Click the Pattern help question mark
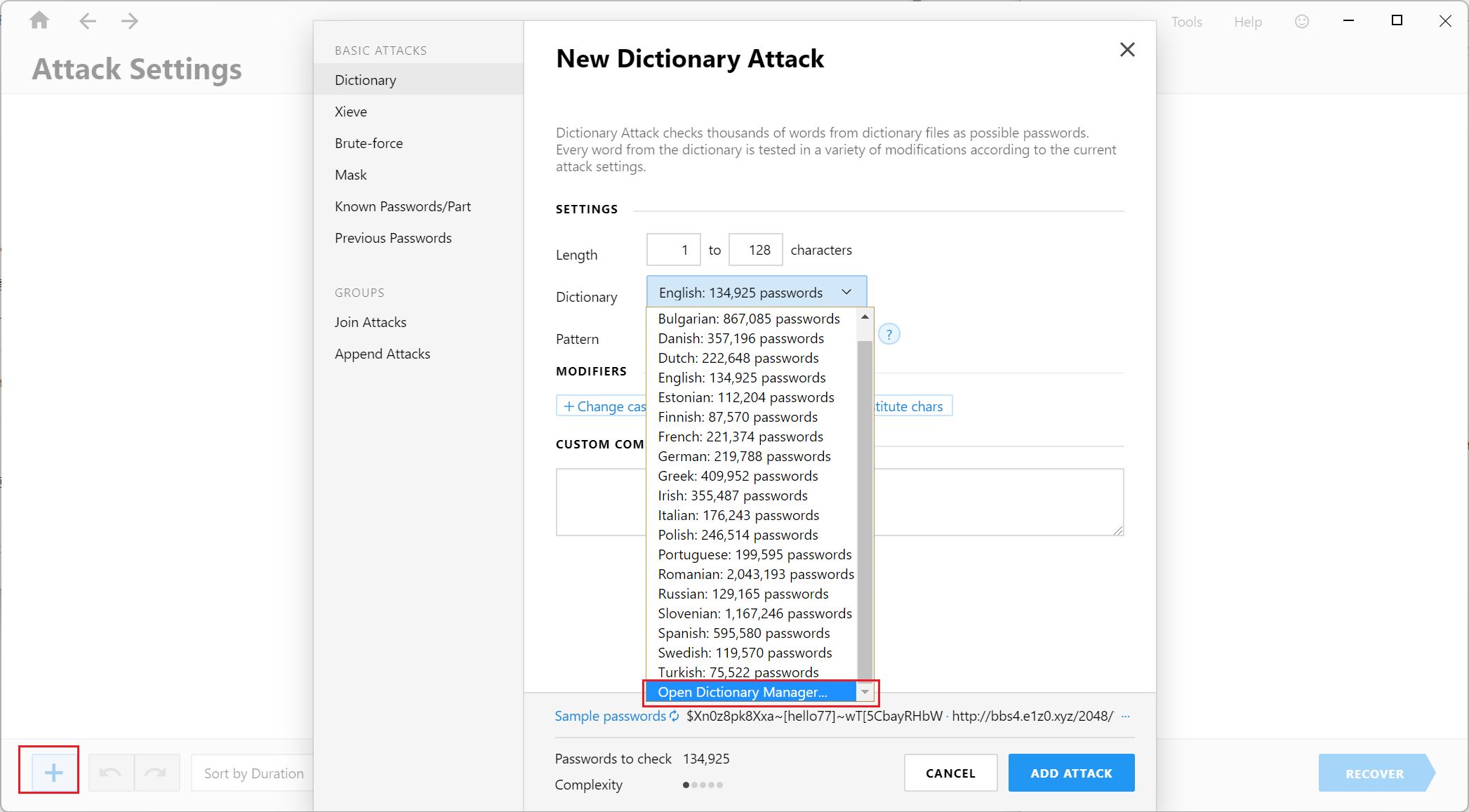The height and width of the screenshot is (812, 1469). tap(889, 335)
